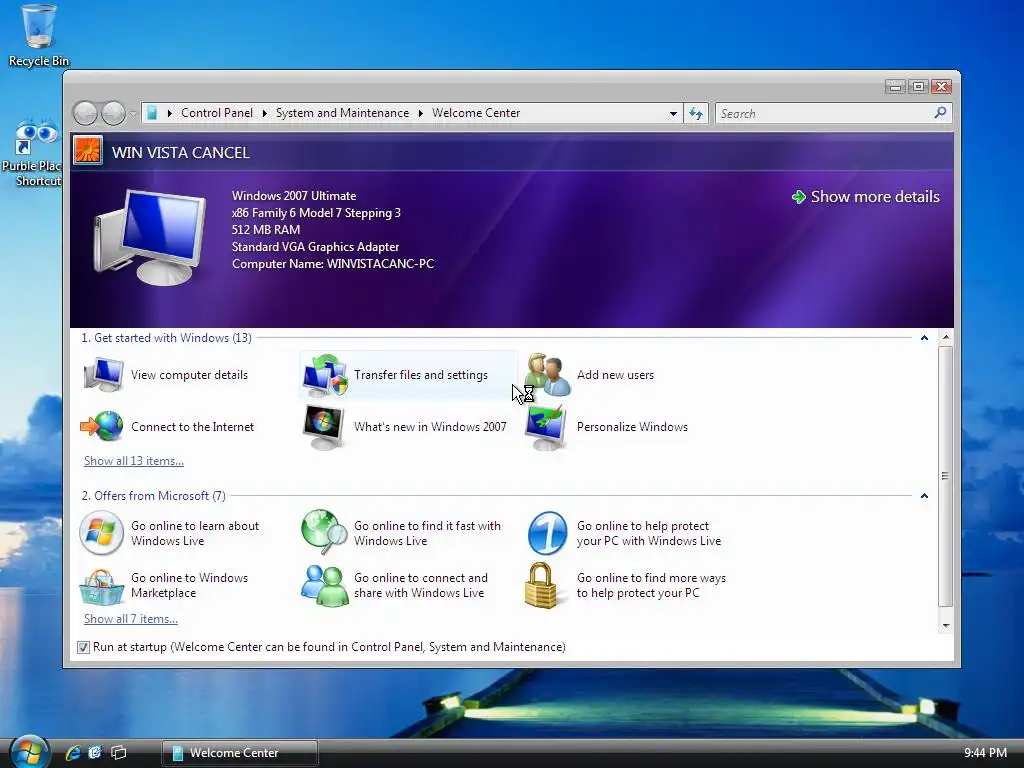1024x768 pixels.
Task: Click padlock icon for more protection ways
Action: point(541,585)
